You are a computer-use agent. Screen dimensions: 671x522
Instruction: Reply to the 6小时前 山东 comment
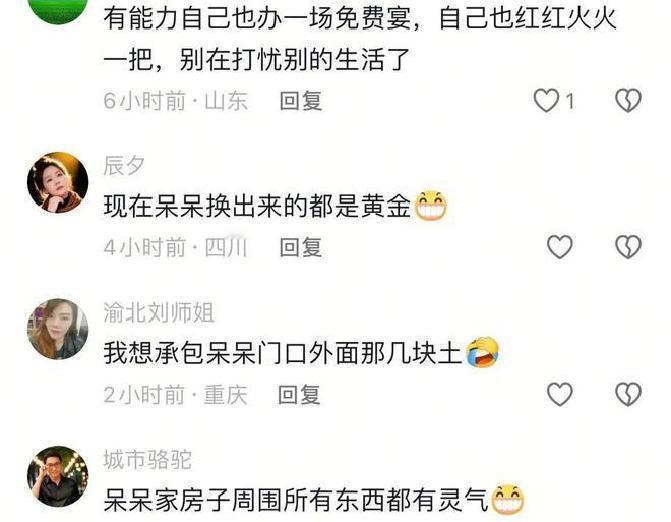pos(300,101)
